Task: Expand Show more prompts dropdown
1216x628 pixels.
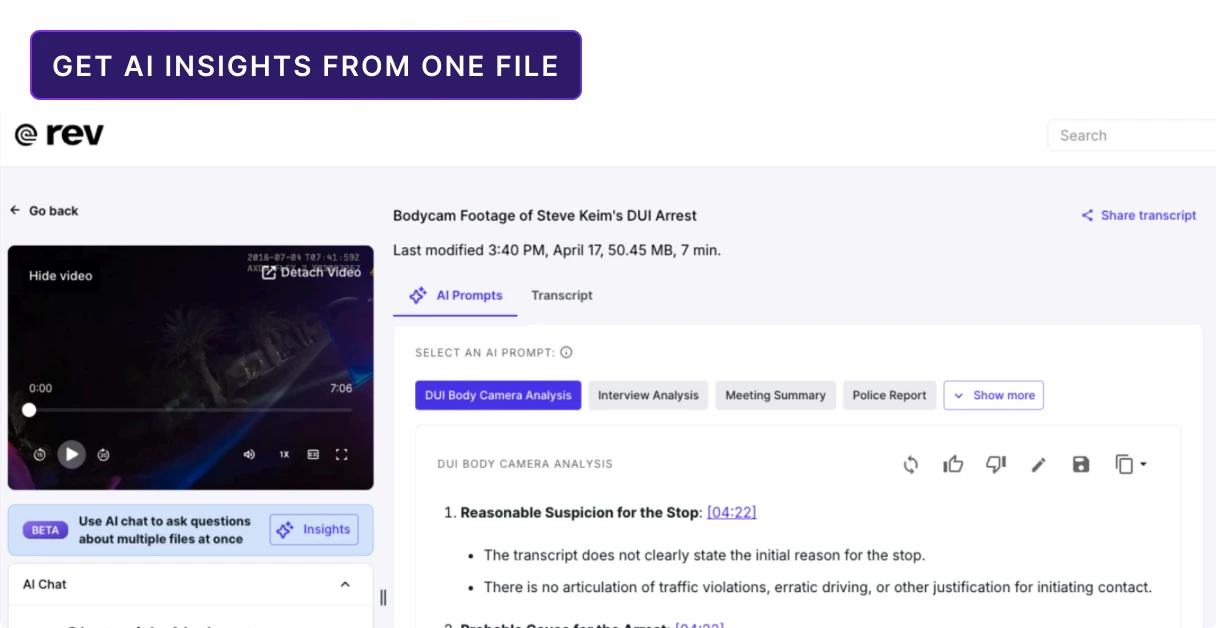Action: 994,395
